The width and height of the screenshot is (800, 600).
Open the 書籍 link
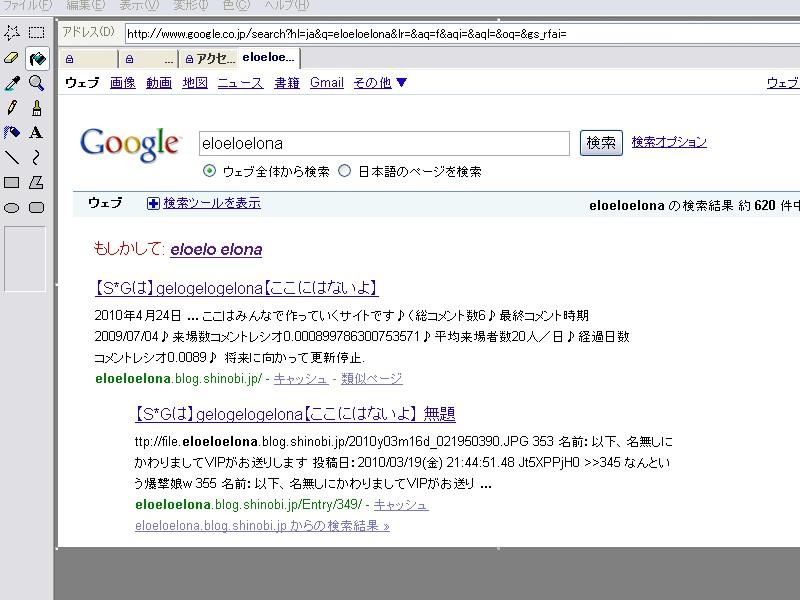coord(287,83)
